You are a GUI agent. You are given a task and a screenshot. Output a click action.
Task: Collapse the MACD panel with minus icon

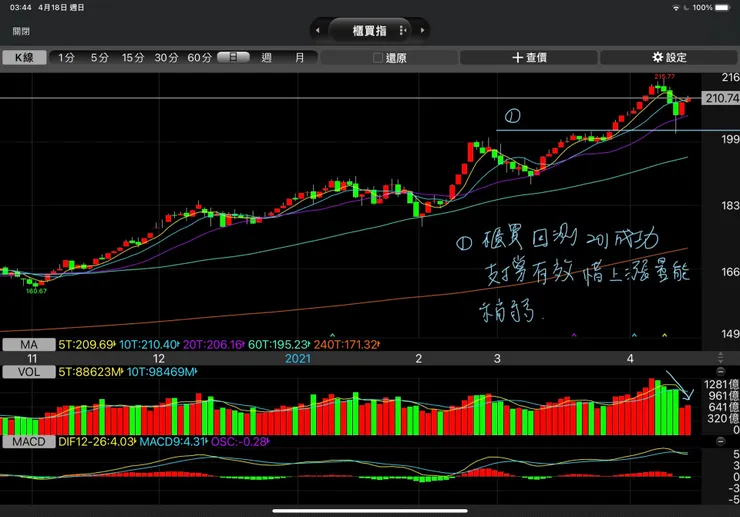pyautogui.click(x=720, y=441)
